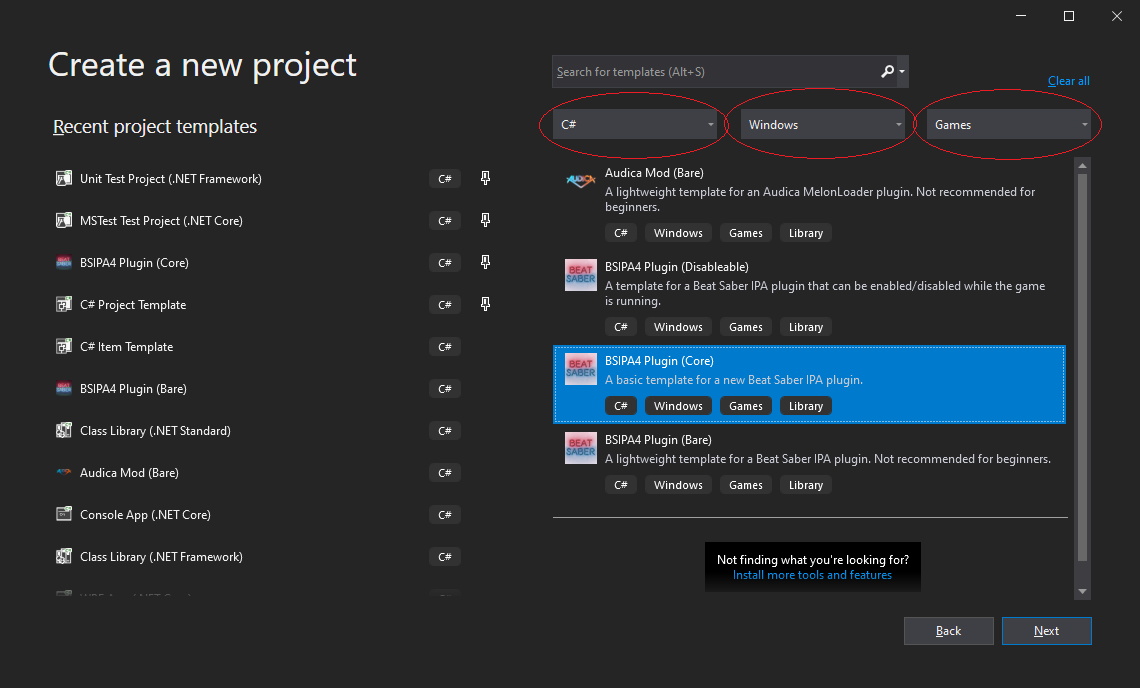The width and height of the screenshot is (1140, 688).
Task: Click the Audica icon in the recent templates list
Action: coord(64,472)
